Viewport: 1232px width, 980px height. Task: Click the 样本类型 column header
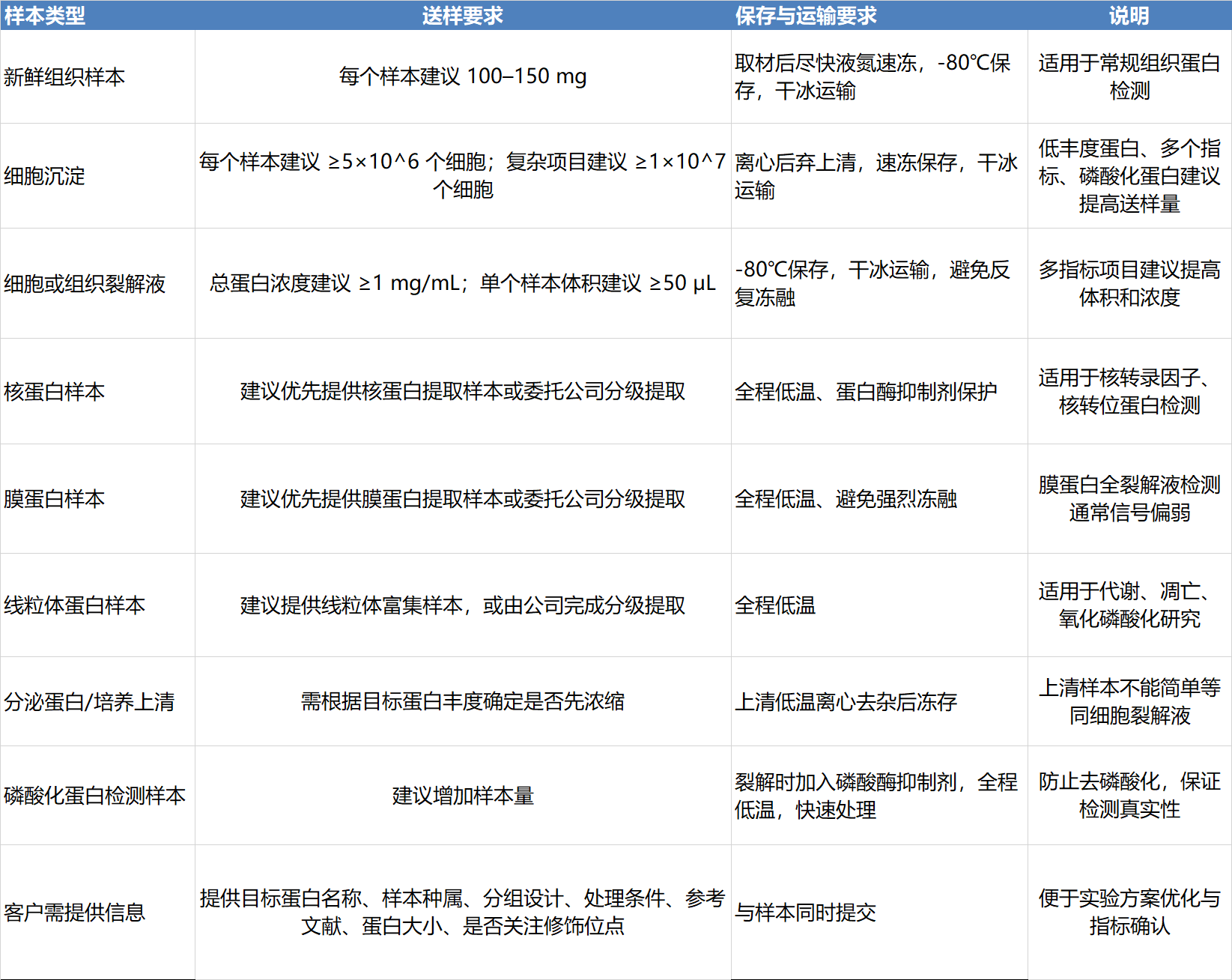click(x=45, y=16)
